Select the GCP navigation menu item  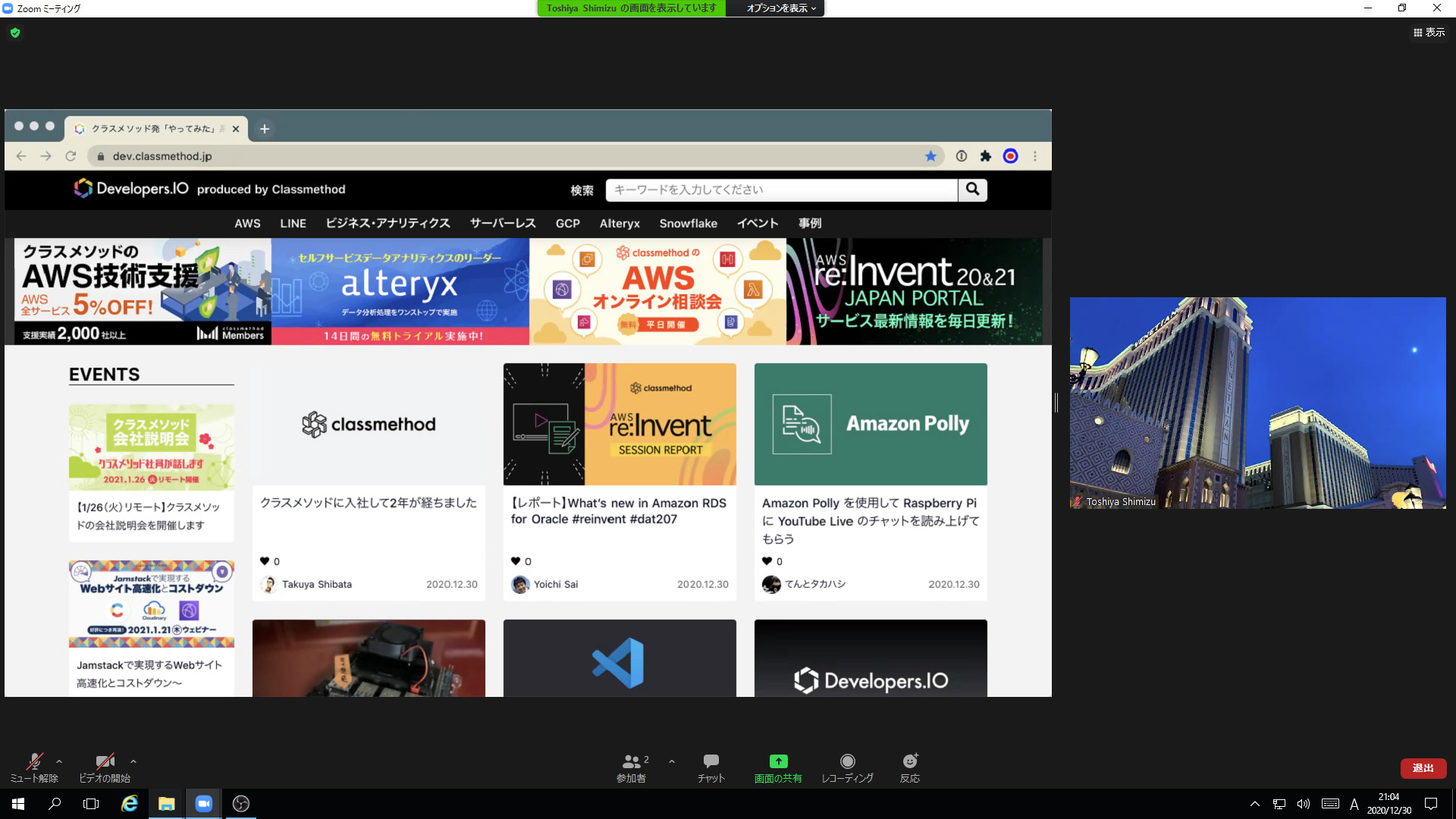coord(568,224)
